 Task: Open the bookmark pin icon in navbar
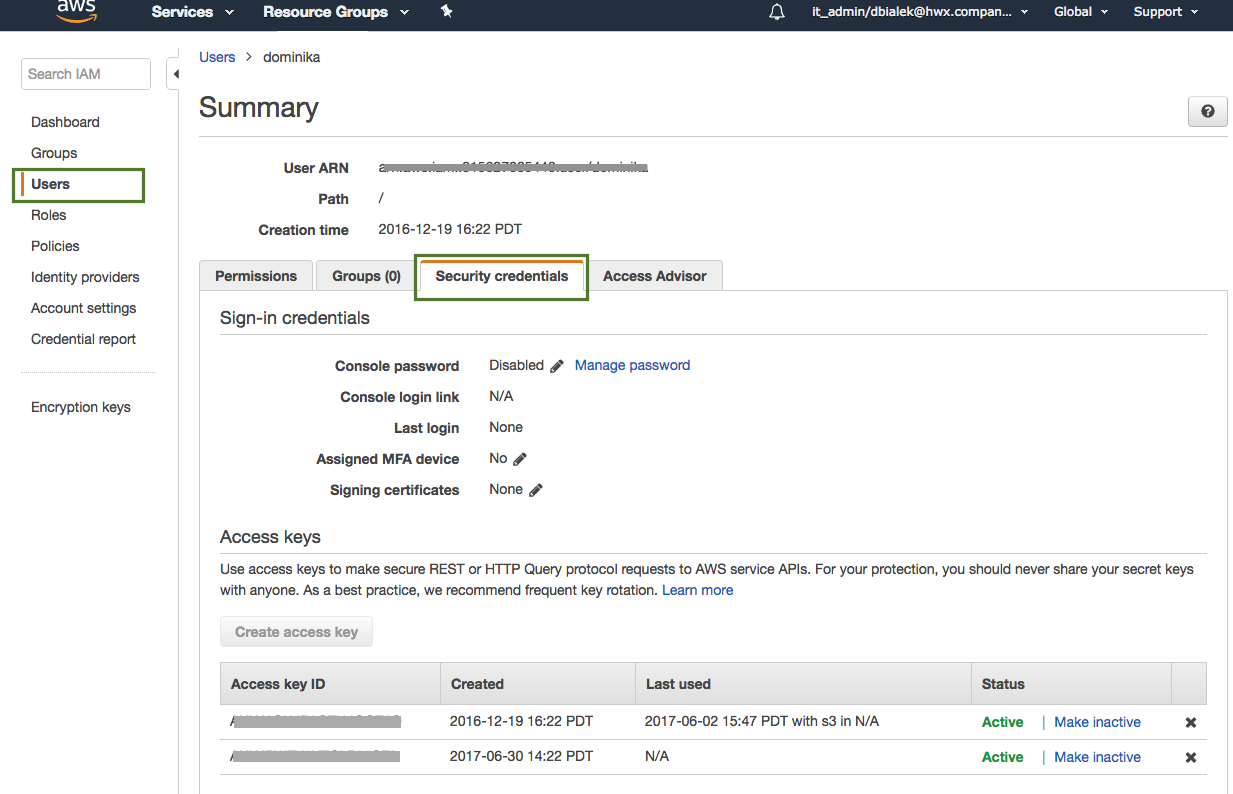pyautogui.click(x=447, y=12)
